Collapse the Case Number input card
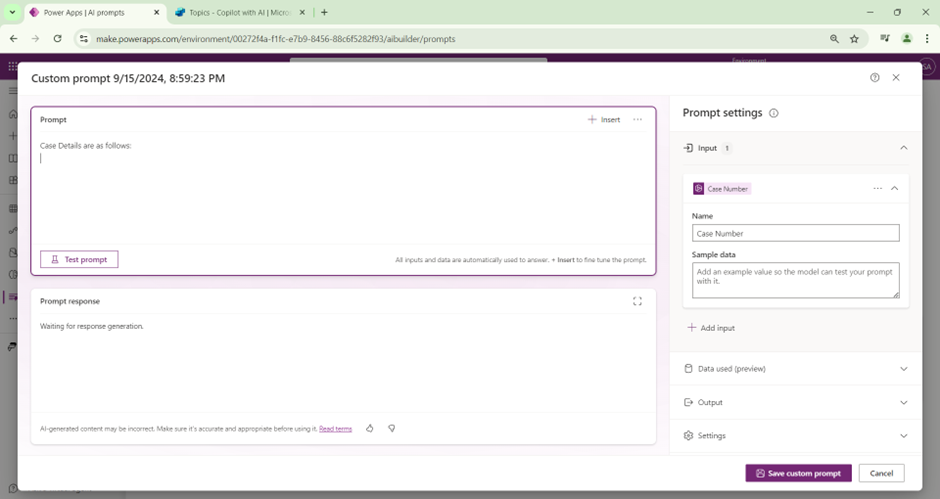The height and width of the screenshot is (499, 940). tap(894, 188)
